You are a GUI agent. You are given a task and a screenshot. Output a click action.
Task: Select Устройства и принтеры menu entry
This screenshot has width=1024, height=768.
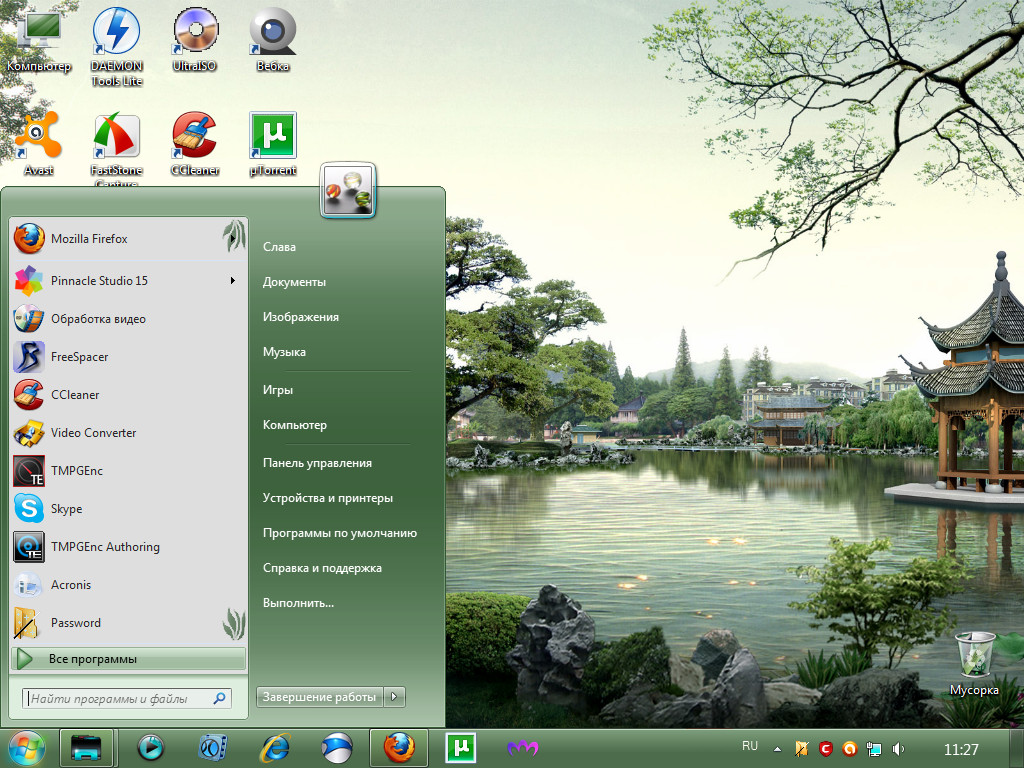[327, 498]
